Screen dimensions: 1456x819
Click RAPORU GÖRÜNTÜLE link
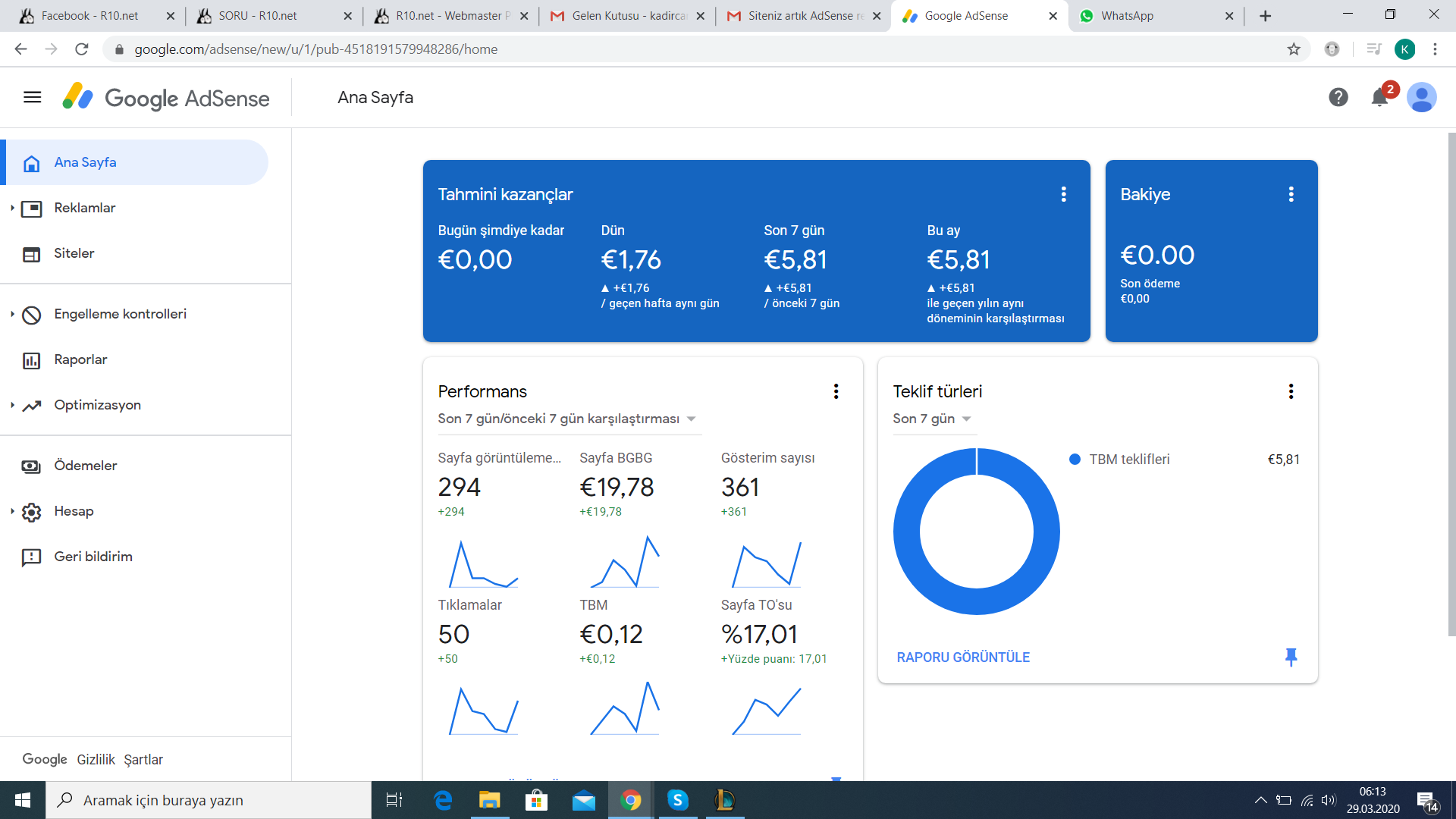963,657
